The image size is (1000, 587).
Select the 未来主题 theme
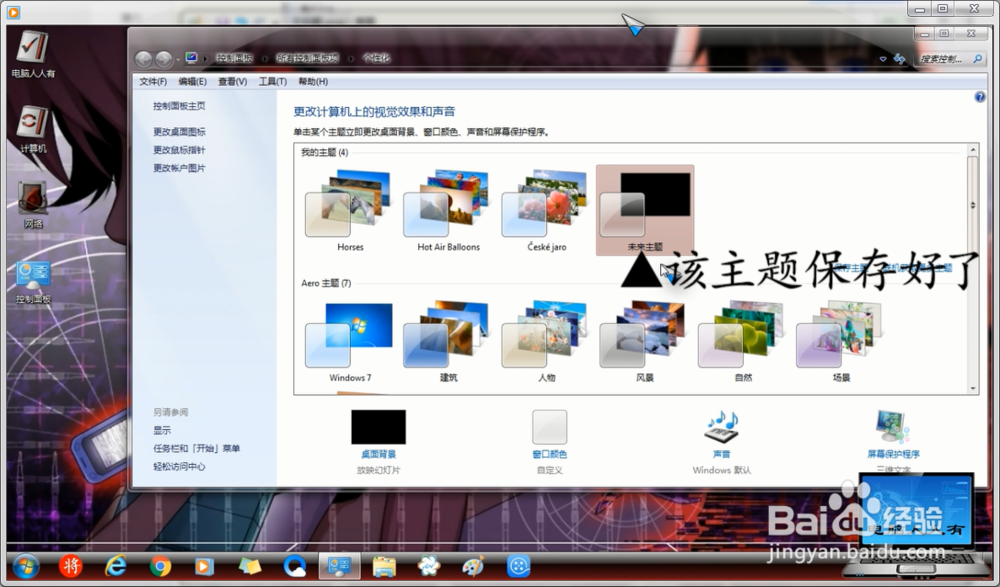(645, 211)
